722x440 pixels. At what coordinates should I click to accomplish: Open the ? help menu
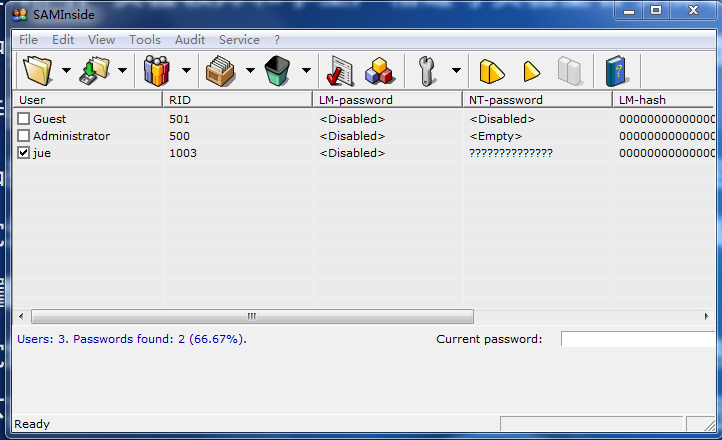tap(277, 40)
